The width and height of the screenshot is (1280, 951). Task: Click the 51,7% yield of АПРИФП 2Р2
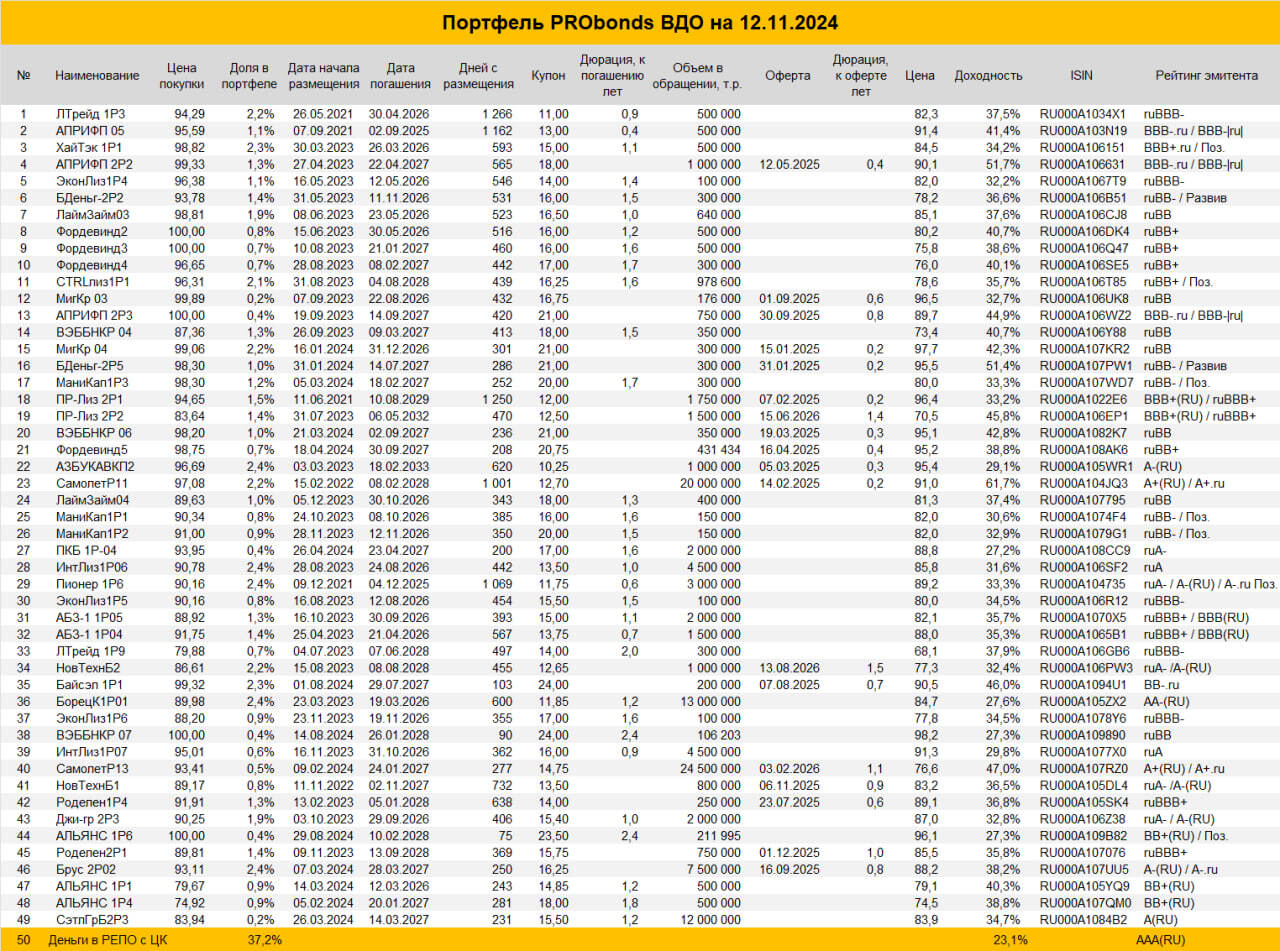pyautogui.click(x=1006, y=164)
